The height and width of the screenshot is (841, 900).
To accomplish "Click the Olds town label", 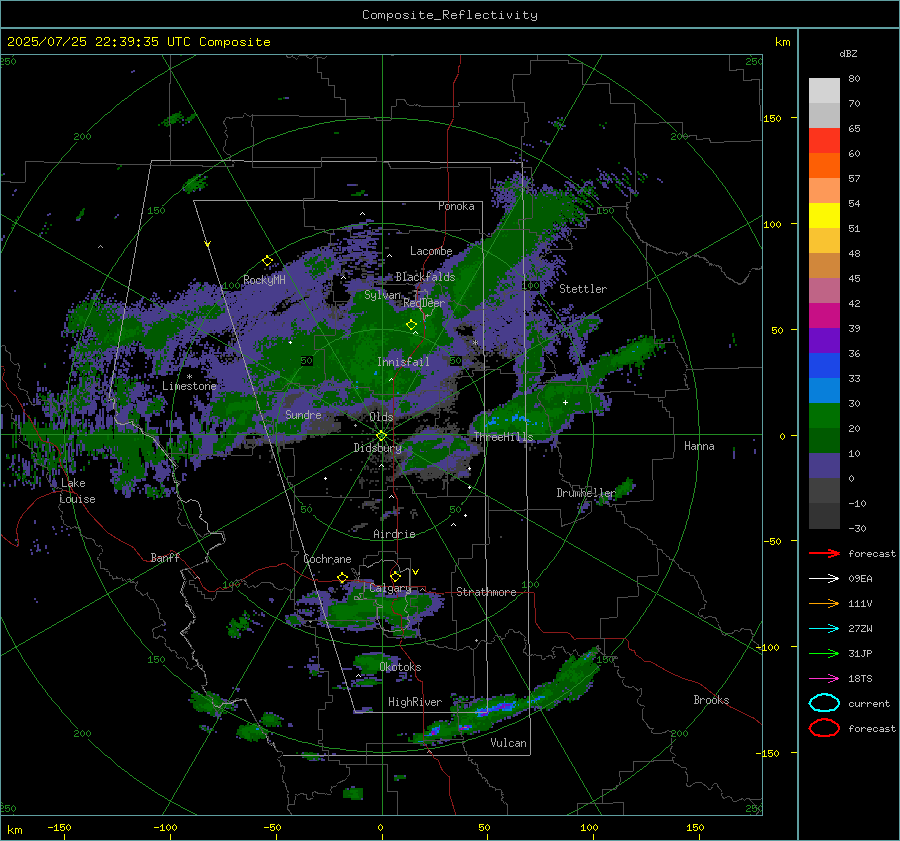I will coord(381,417).
